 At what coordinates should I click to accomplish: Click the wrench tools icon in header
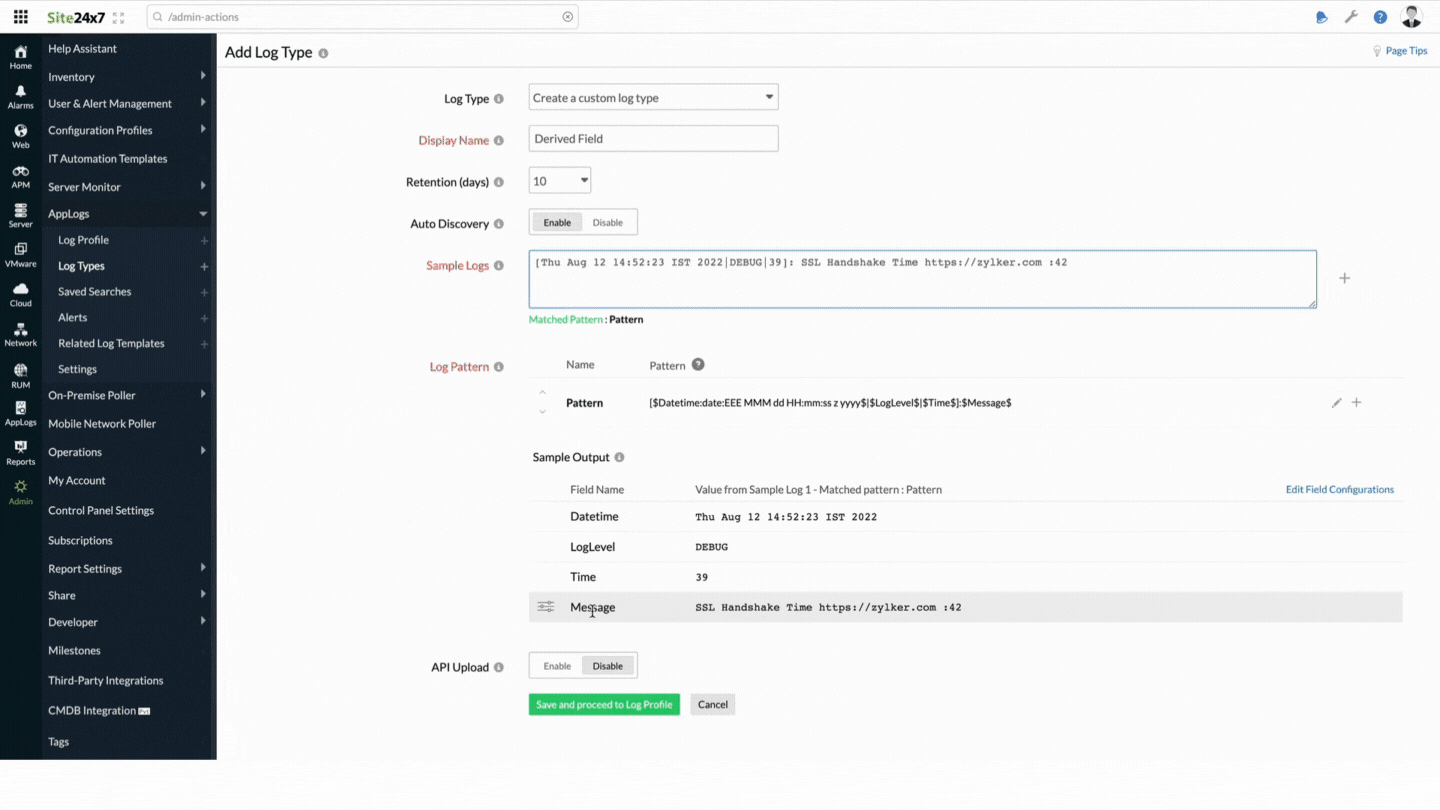(x=1351, y=17)
